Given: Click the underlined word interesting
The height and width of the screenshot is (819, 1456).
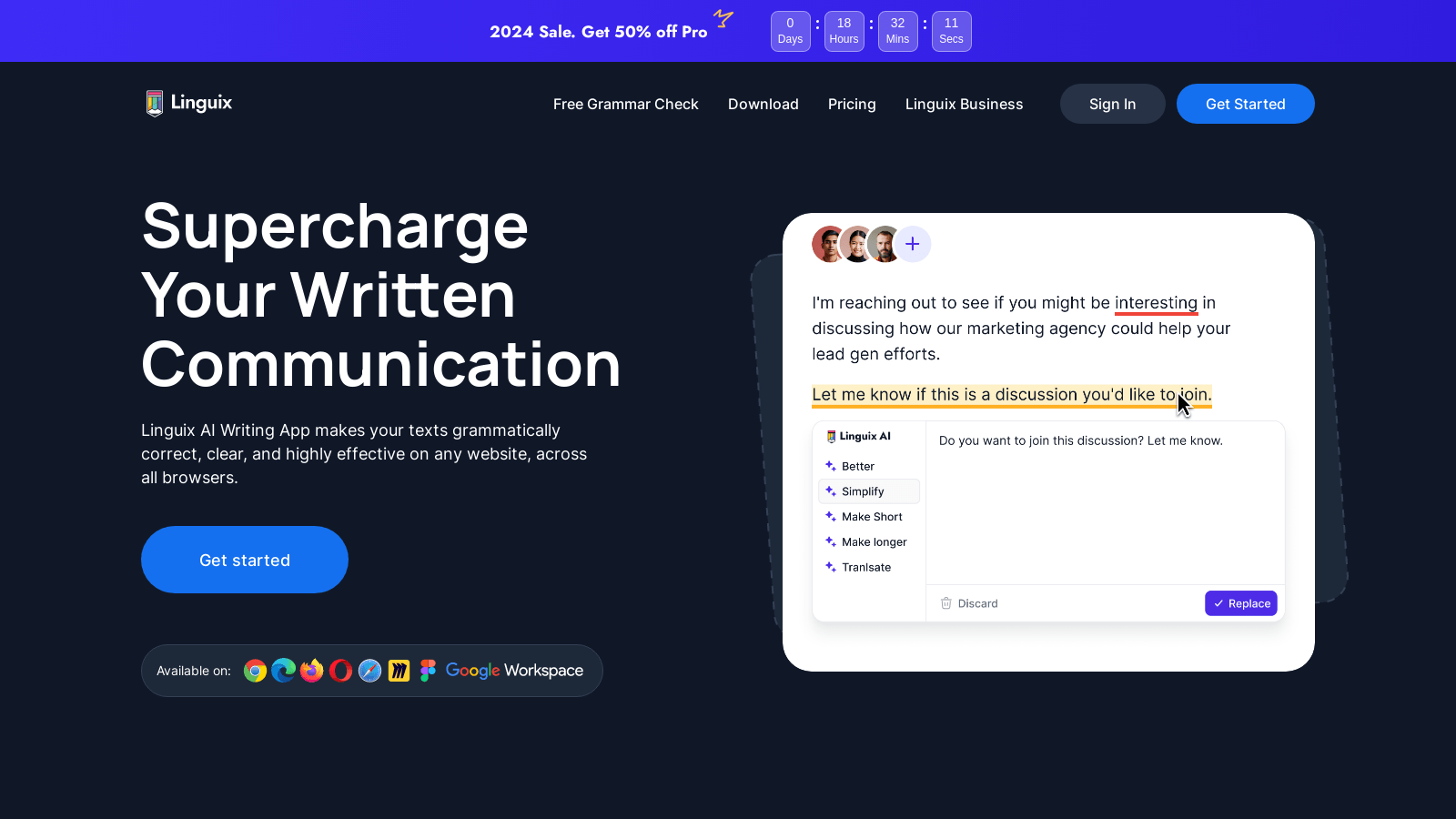Looking at the screenshot, I should (x=1156, y=303).
